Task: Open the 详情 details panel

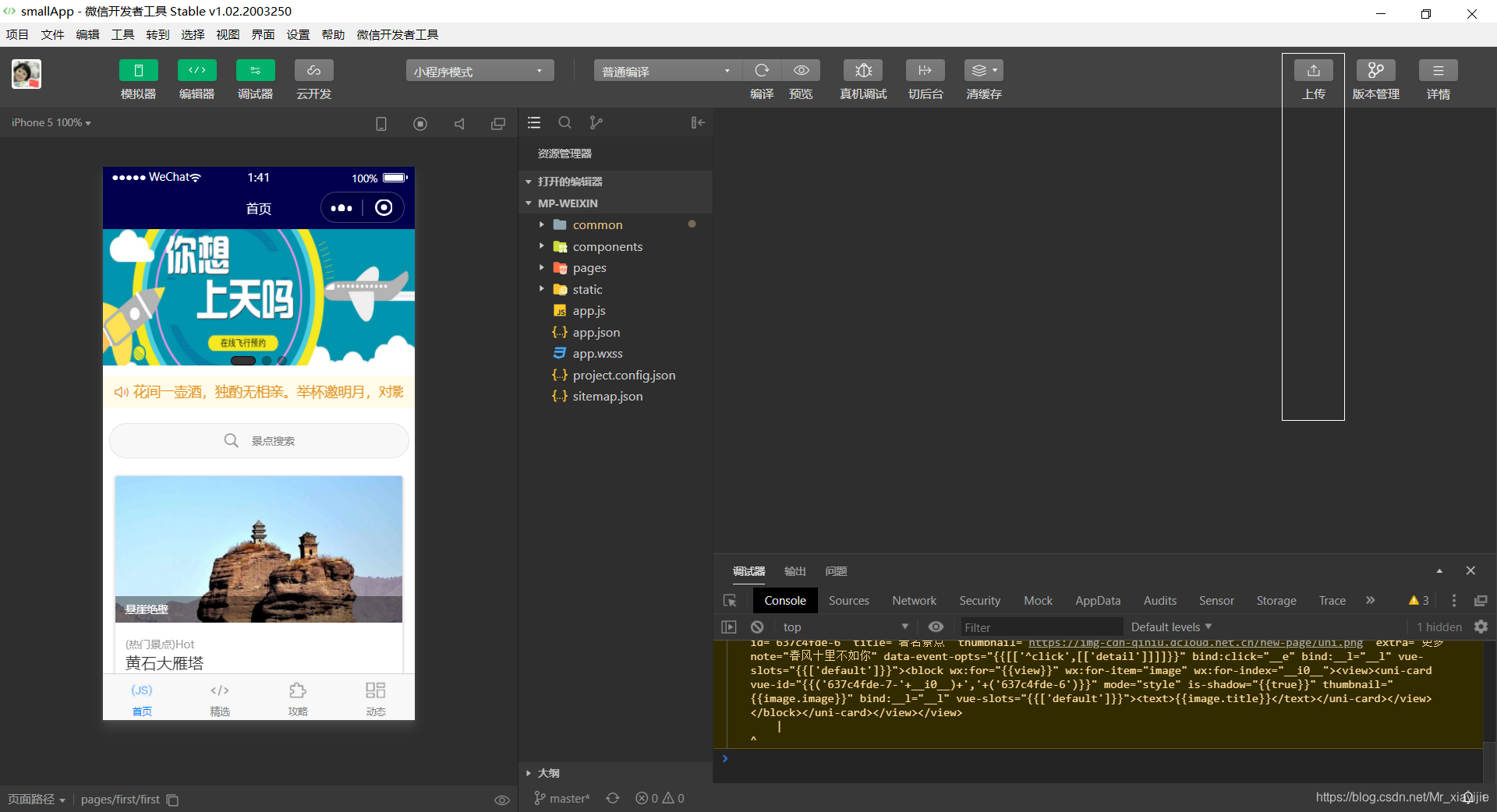Action: [x=1439, y=71]
